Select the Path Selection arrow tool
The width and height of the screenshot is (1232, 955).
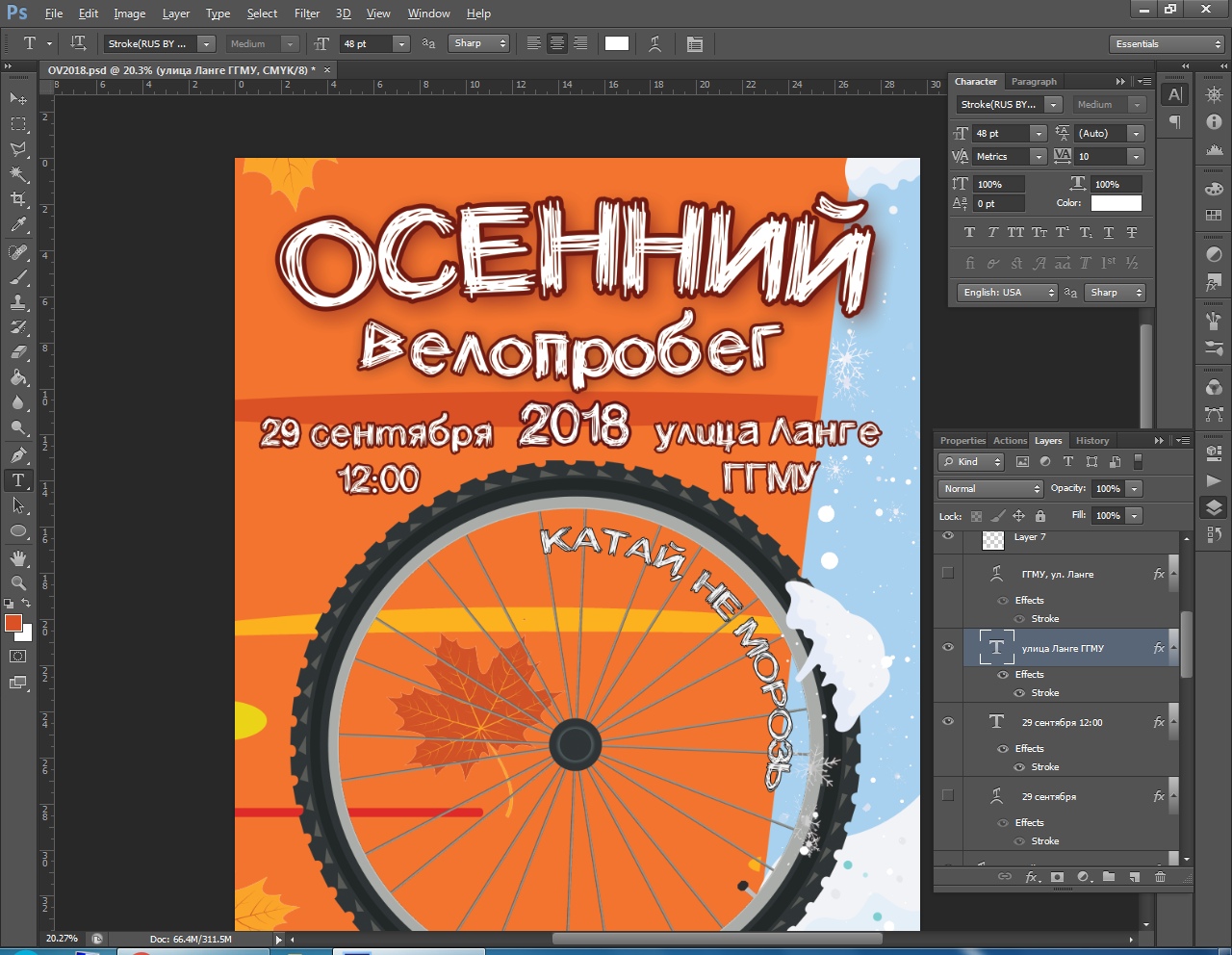pyautogui.click(x=18, y=505)
